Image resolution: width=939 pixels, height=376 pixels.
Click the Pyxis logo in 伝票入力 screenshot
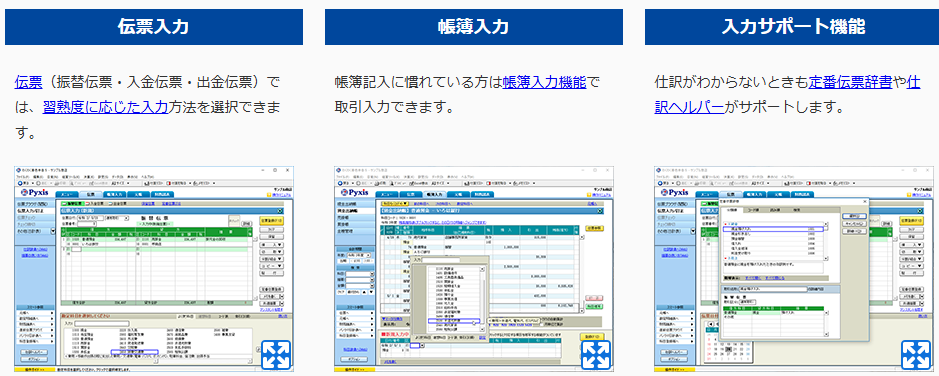coord(34,193)
